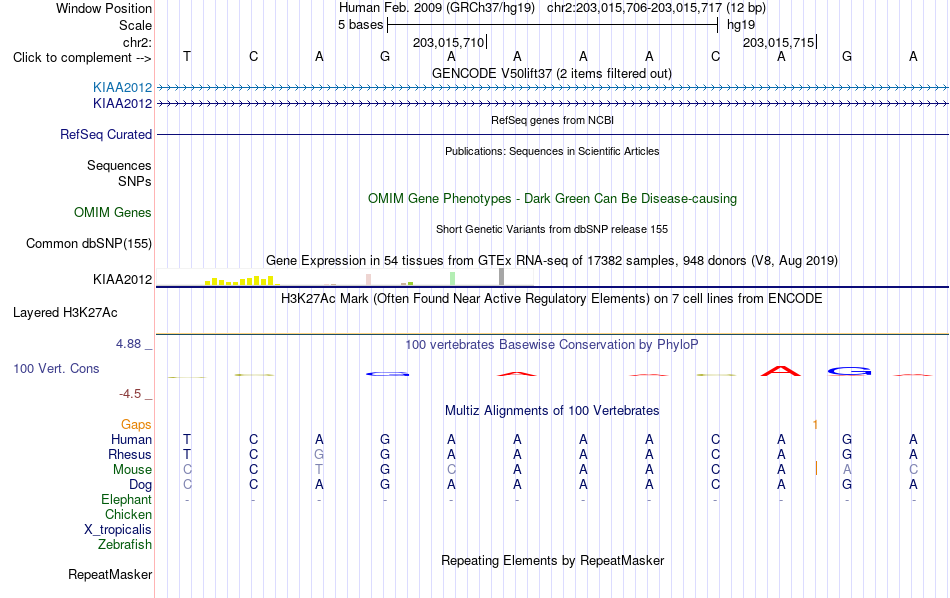The image size is (950, 598).
Task: Click the Scale label in left column
Action: click(x=135, y=25)
